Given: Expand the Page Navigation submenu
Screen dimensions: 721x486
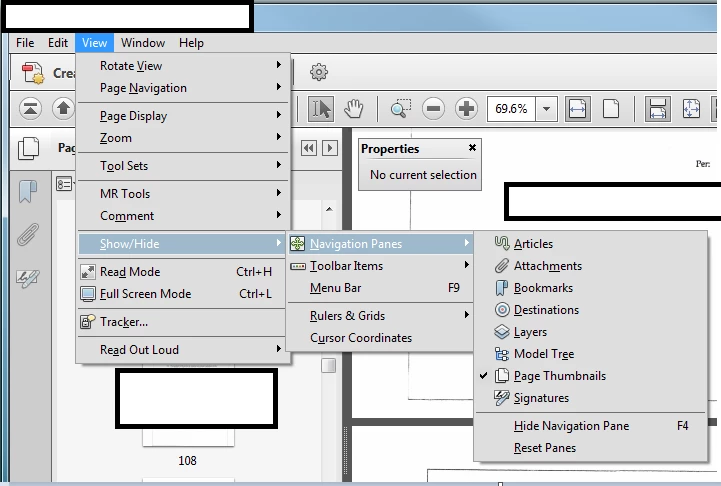Looking at the screenshot, I should point(183,88).
